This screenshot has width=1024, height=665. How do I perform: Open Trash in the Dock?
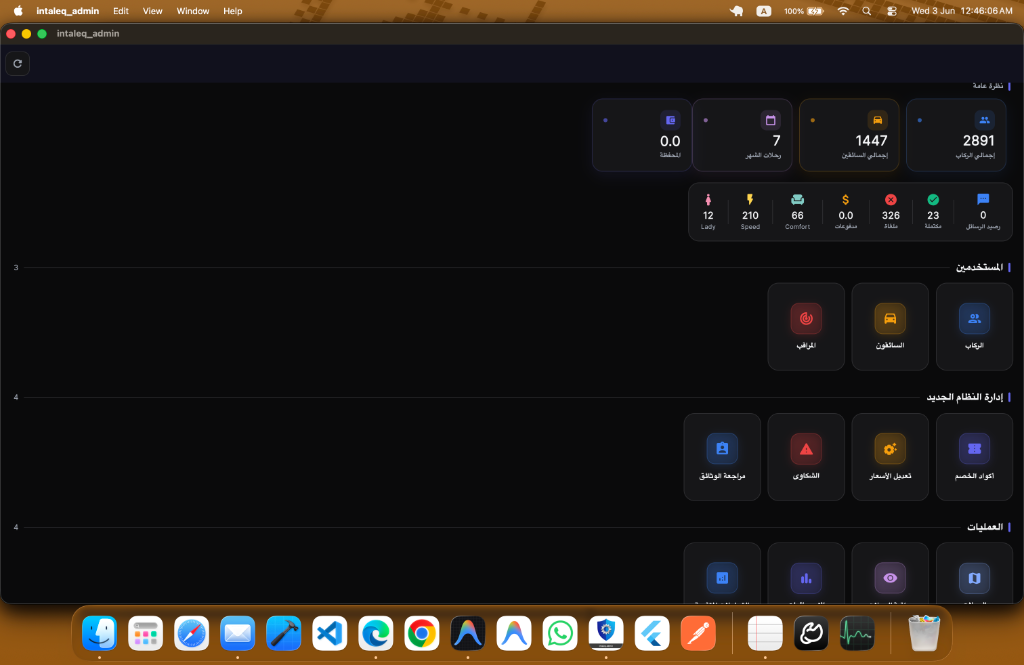924,633
